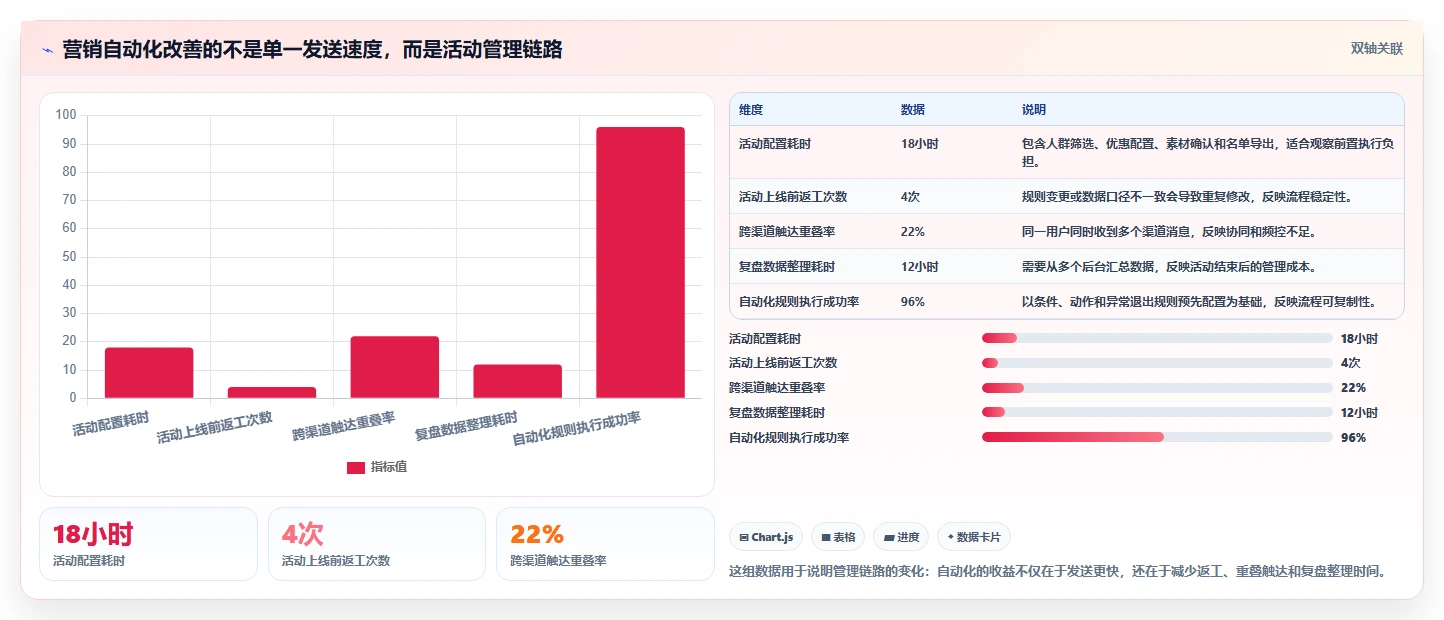1444x620 pixels.
Task: Click x-axis label 活动上线前返工次数
Action: (215, 428)
